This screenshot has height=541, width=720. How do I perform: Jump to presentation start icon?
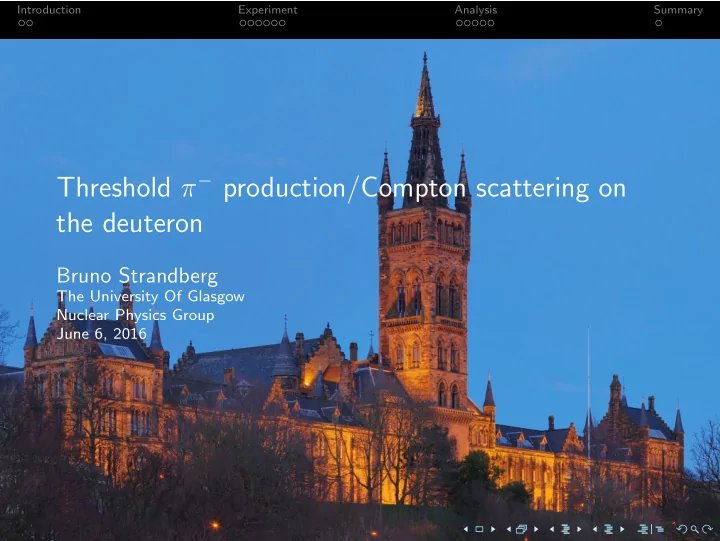click(x=643, y=529)
